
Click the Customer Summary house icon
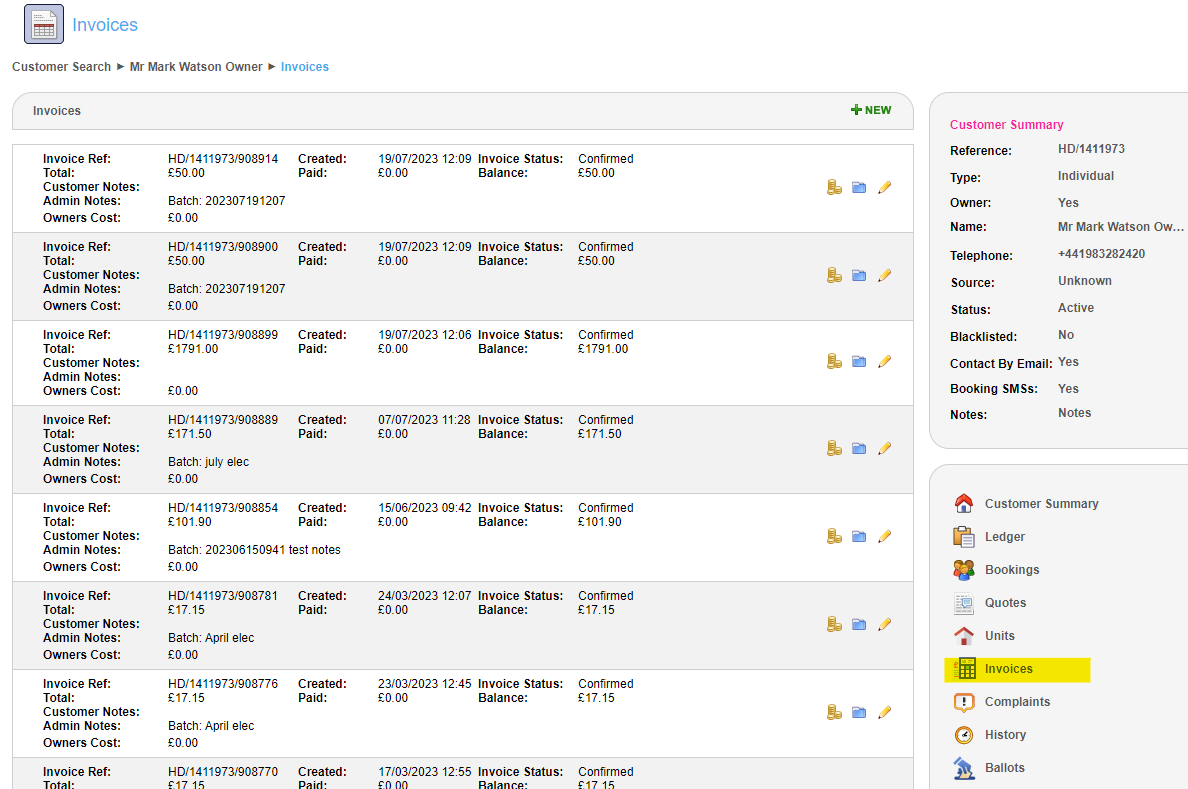pos(964,503)
